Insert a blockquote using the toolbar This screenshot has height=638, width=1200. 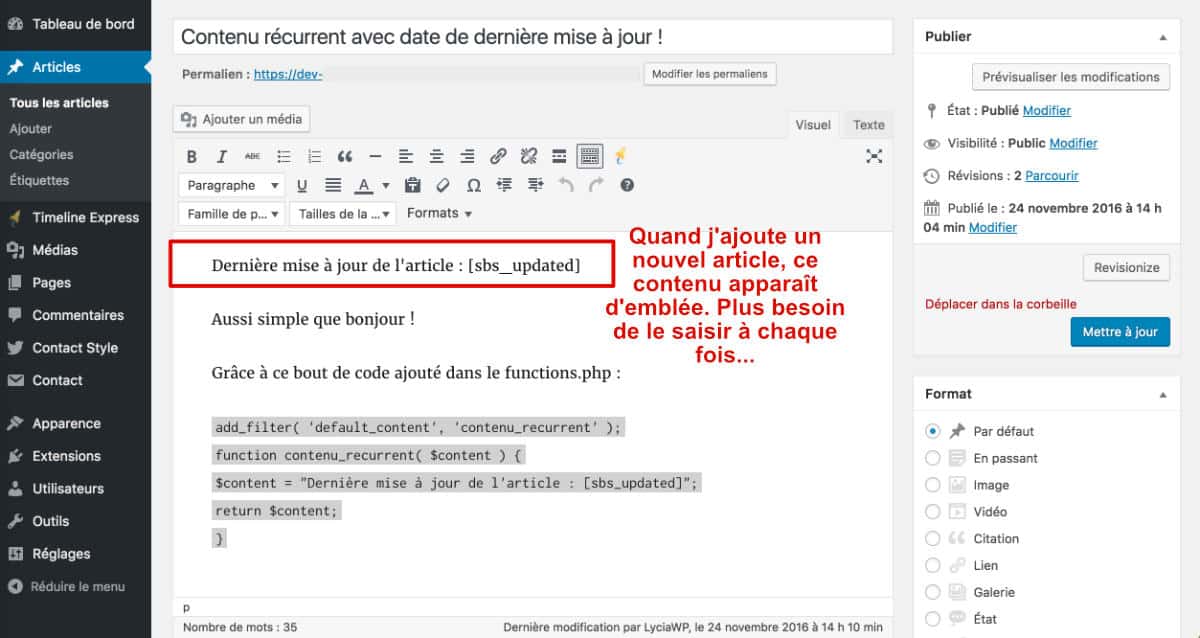345,155
